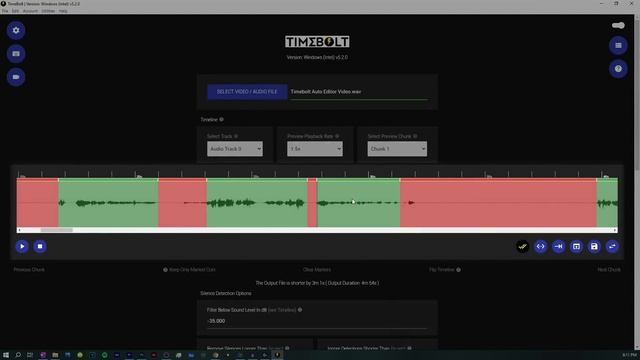Click Keep Only Marked Cuts
The image size is (640, 360).
[192, 270]
